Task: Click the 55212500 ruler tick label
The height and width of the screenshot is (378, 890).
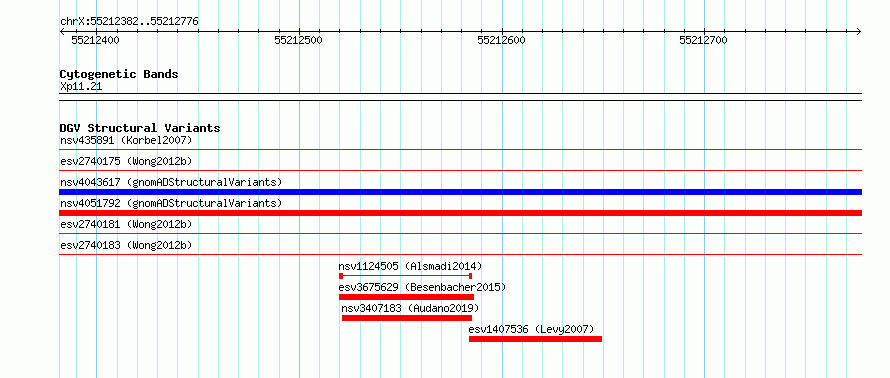Action: tap(298, 40)
